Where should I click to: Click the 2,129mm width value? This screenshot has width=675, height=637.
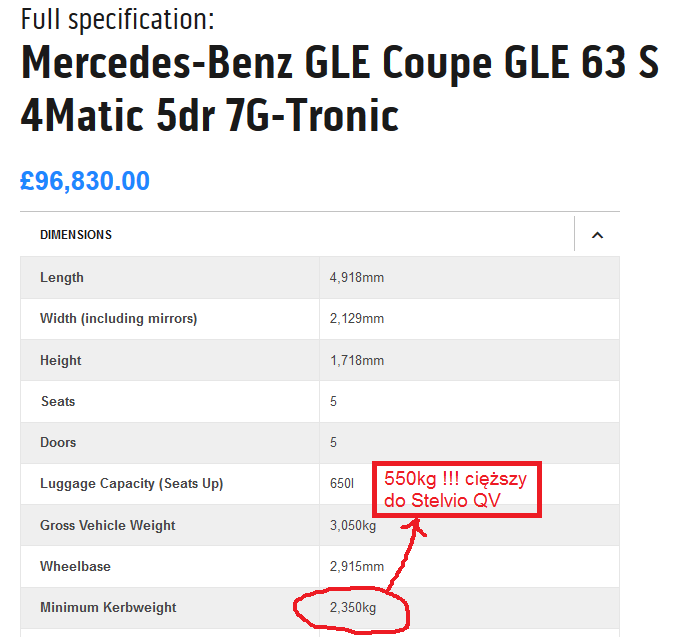point(357,318)
